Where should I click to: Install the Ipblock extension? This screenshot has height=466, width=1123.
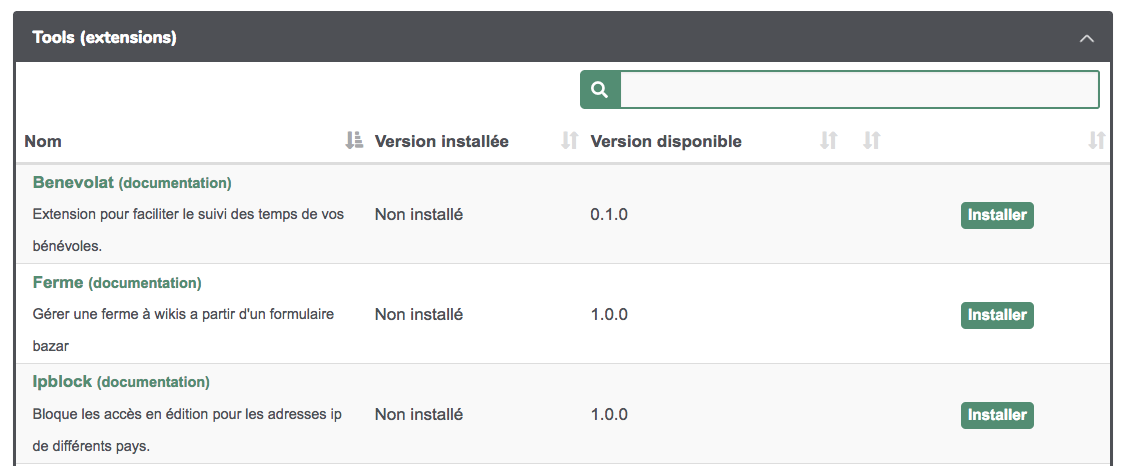tap(996, 415)
